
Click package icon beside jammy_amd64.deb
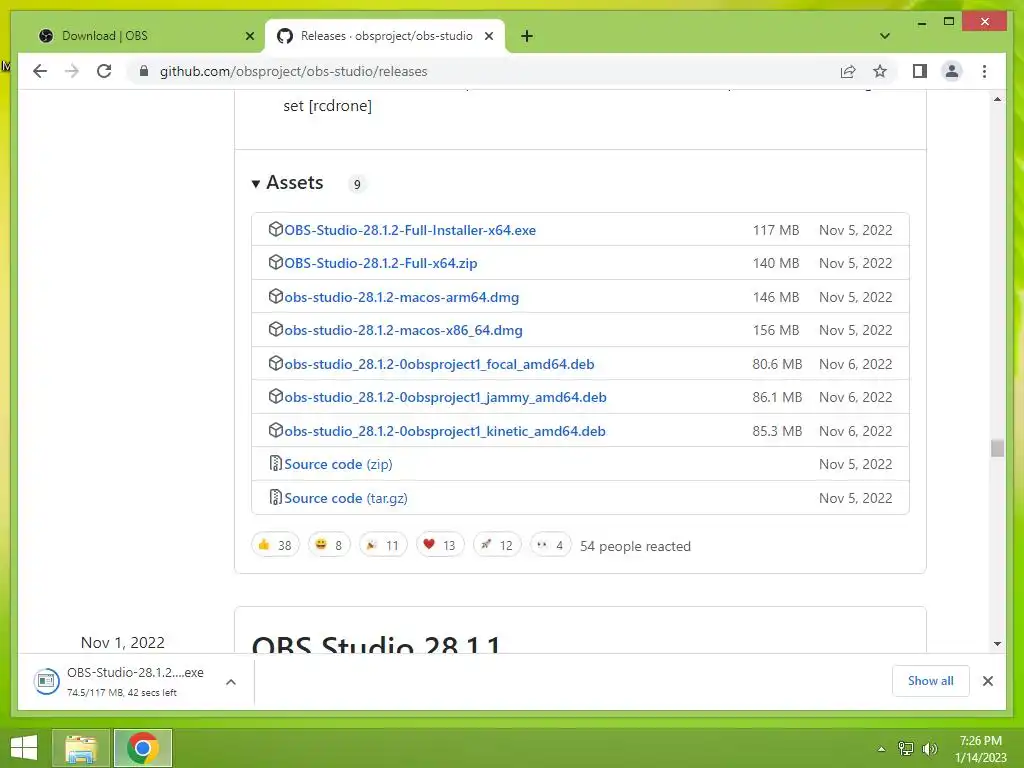tap(276, 396)
